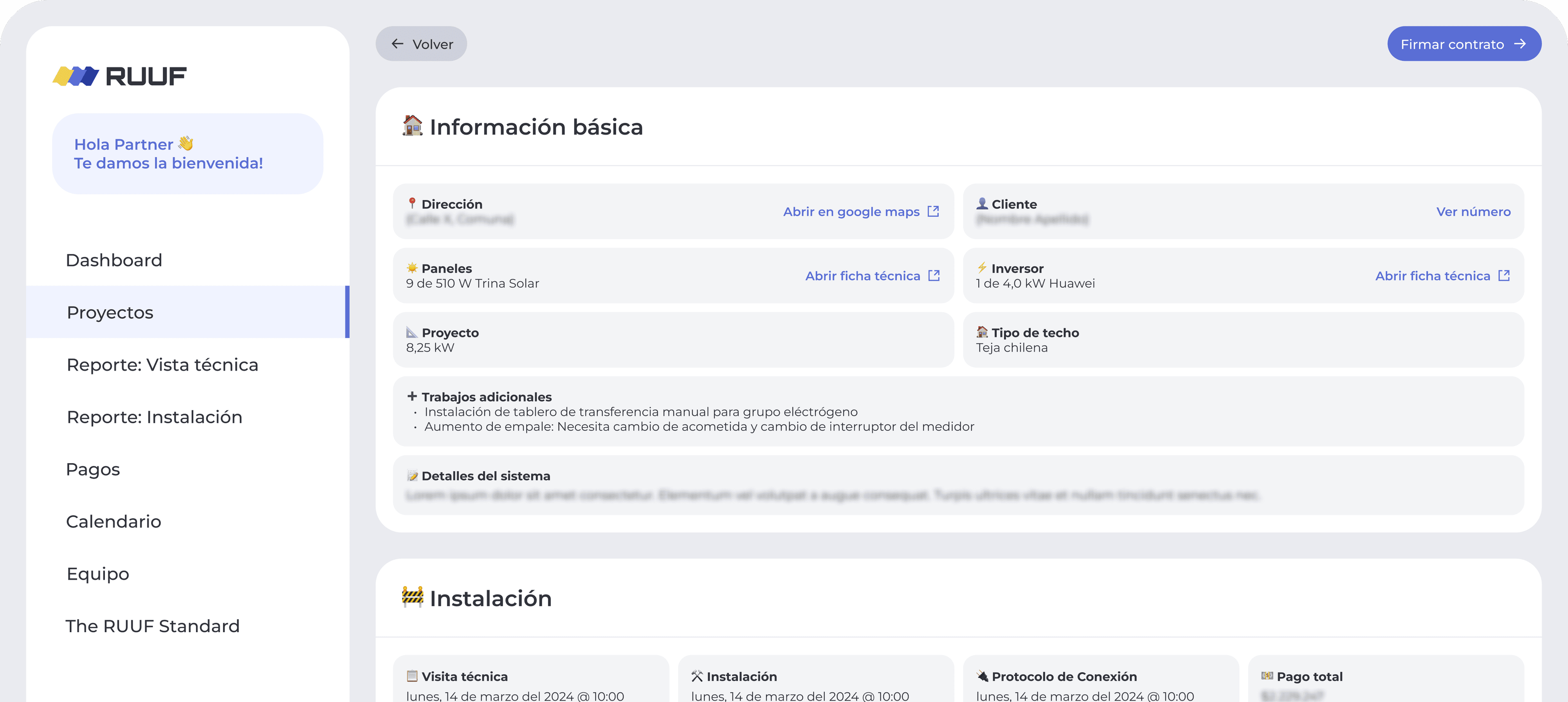
Task: Click the house icon beside Información básica
Action: tap(412, 125)
